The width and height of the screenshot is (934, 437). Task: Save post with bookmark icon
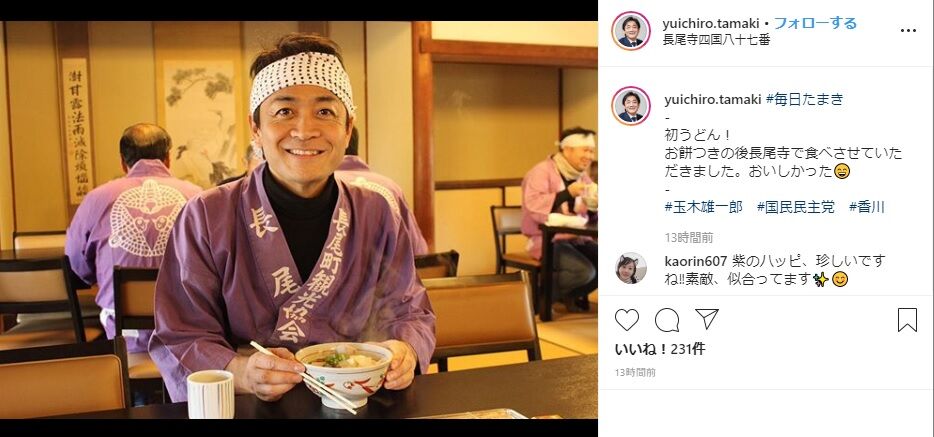coord(907,320)
